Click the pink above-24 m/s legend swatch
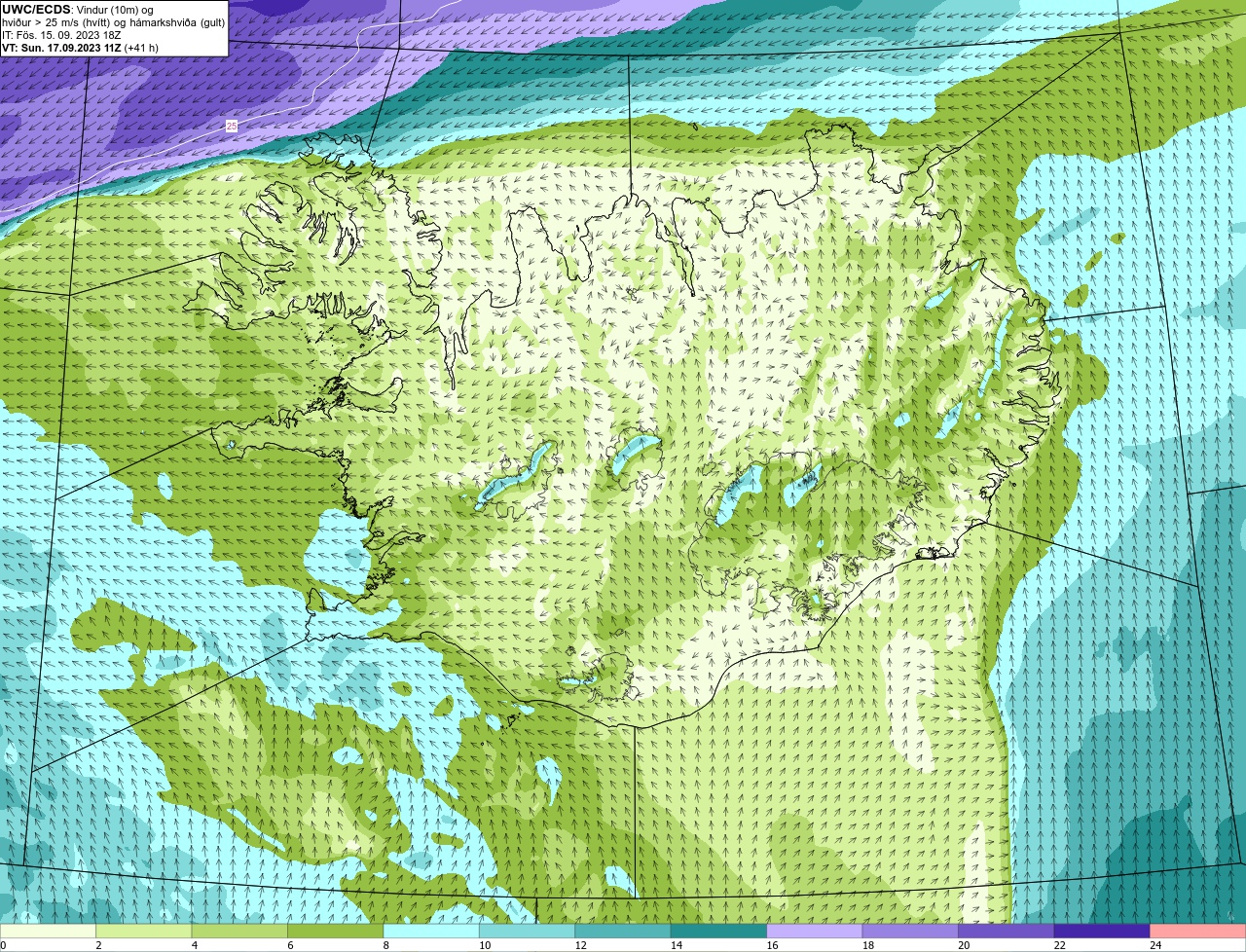The image size is (1246, 952). click(x=1198, y=932)
